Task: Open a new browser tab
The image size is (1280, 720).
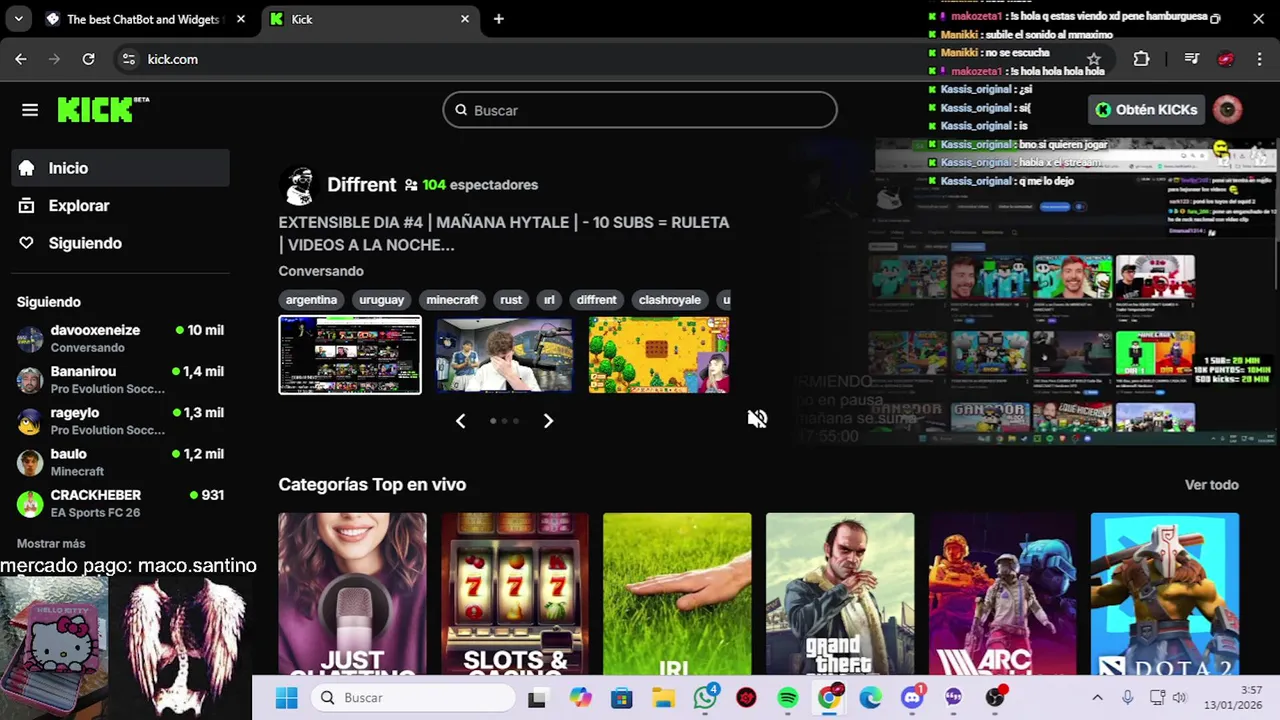Action: [x=498, y=19]
